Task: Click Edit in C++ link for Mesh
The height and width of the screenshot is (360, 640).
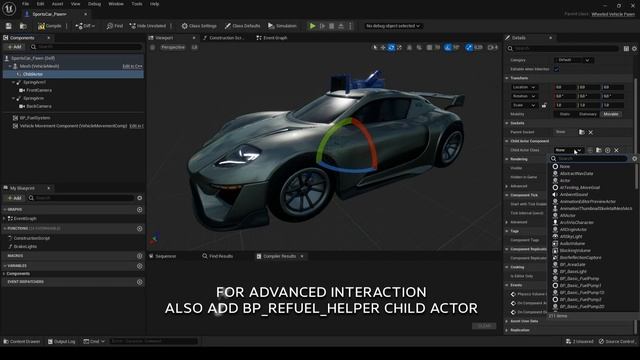Action: point(132,66)
